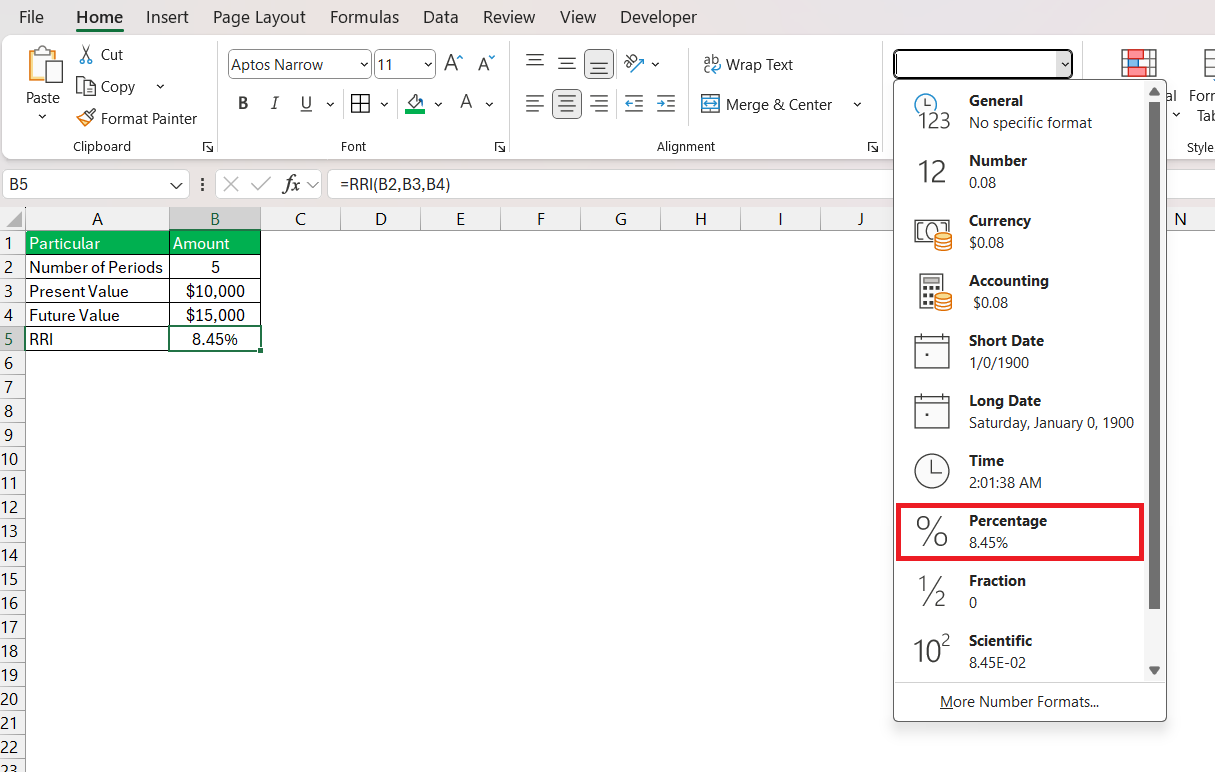The image size is (1215, 772).
Task: Click the Increase Indent icon
Action: pyautogui.click(x=666, y=104)
